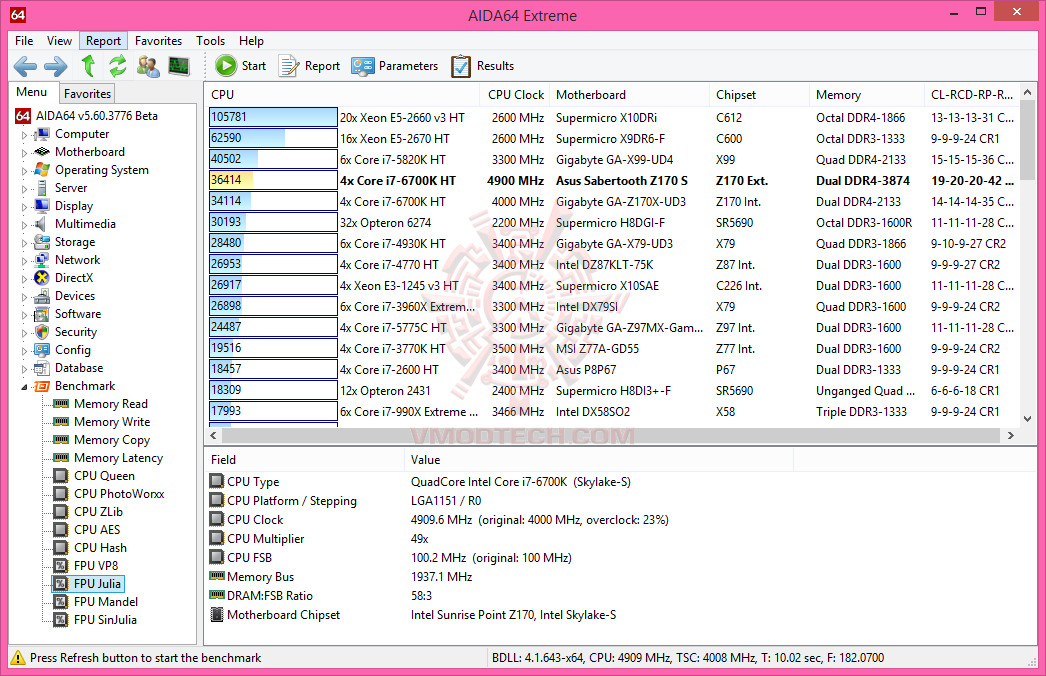Open benchmark Parameters
This screenshot has height=676, width=1046.
point(395,66)
